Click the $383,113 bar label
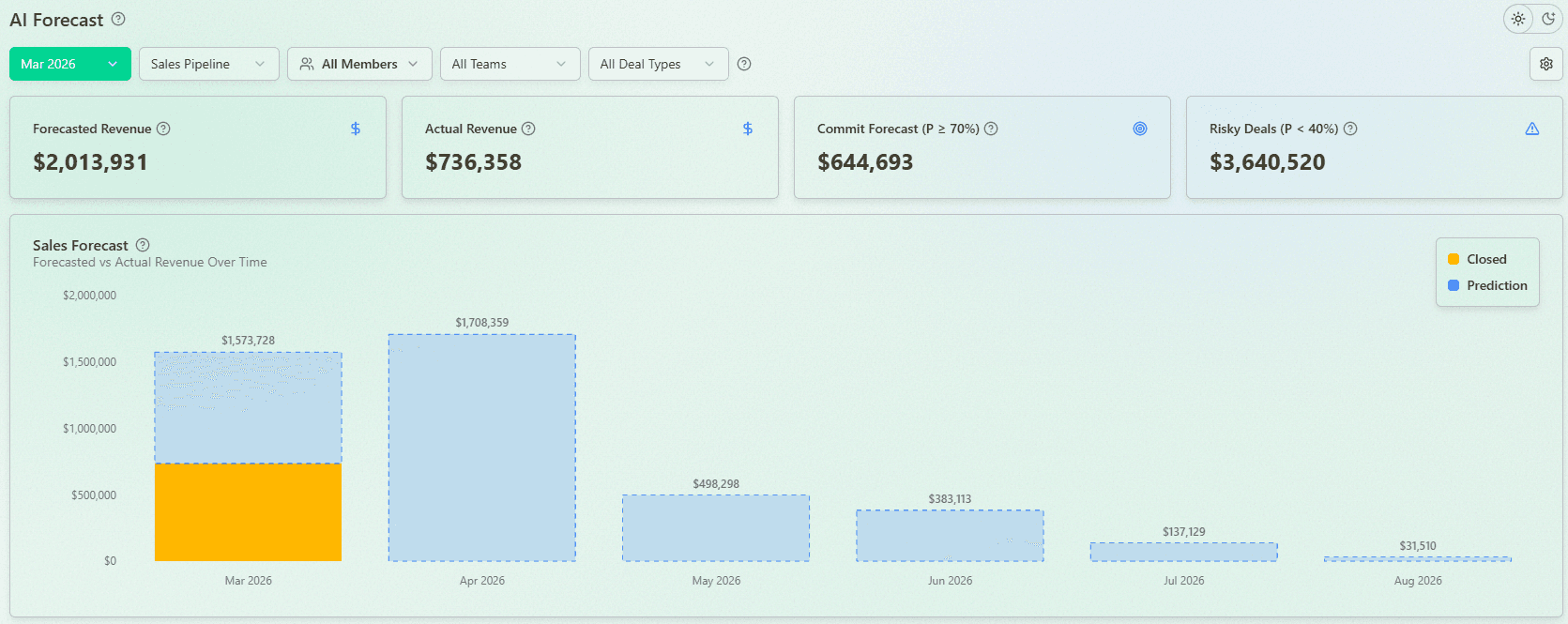This screenshot has height=624, width=1568. [x=950, y=499]
